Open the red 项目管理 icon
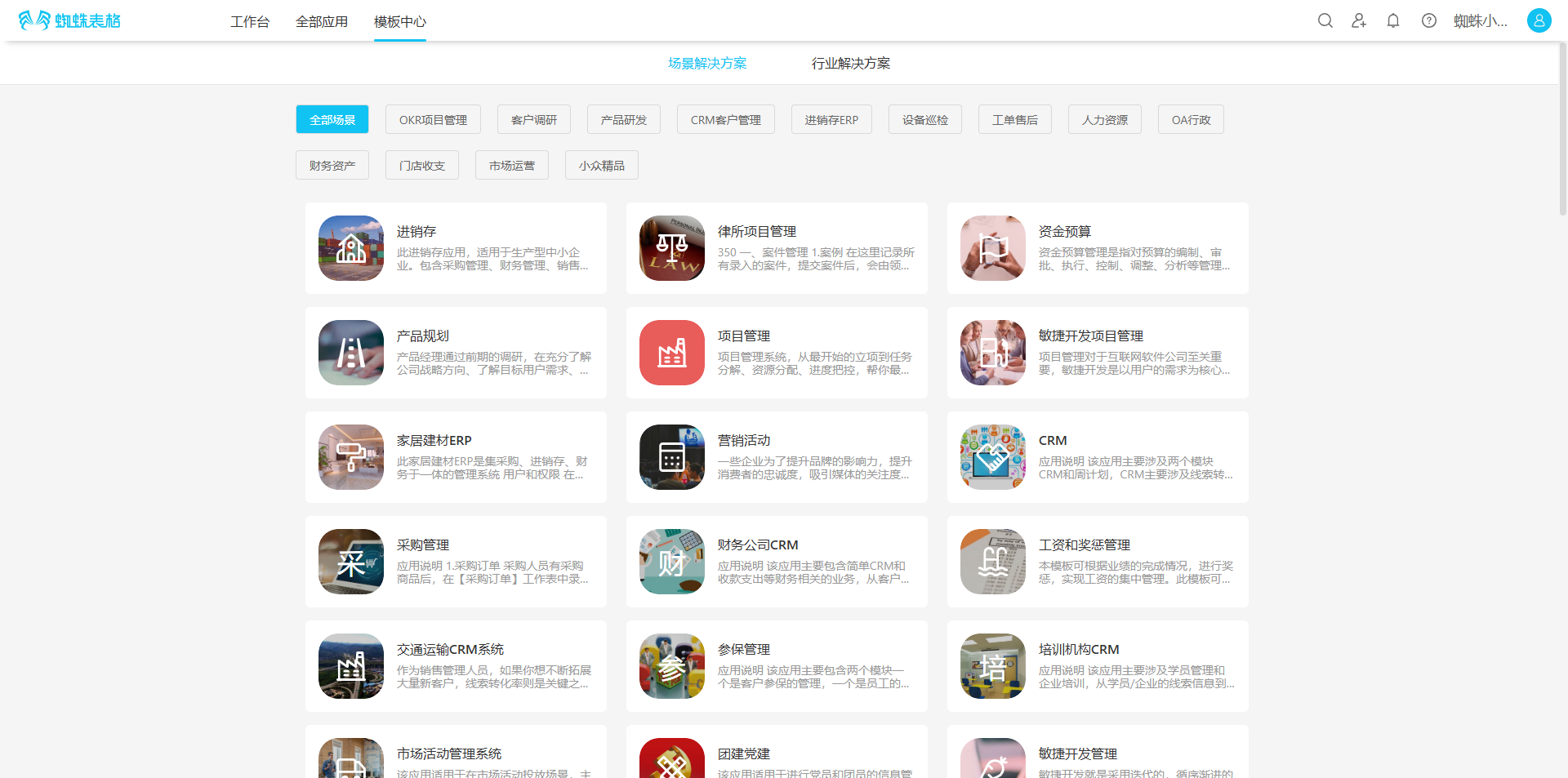The image size is (1568, 778). [672, 353]
